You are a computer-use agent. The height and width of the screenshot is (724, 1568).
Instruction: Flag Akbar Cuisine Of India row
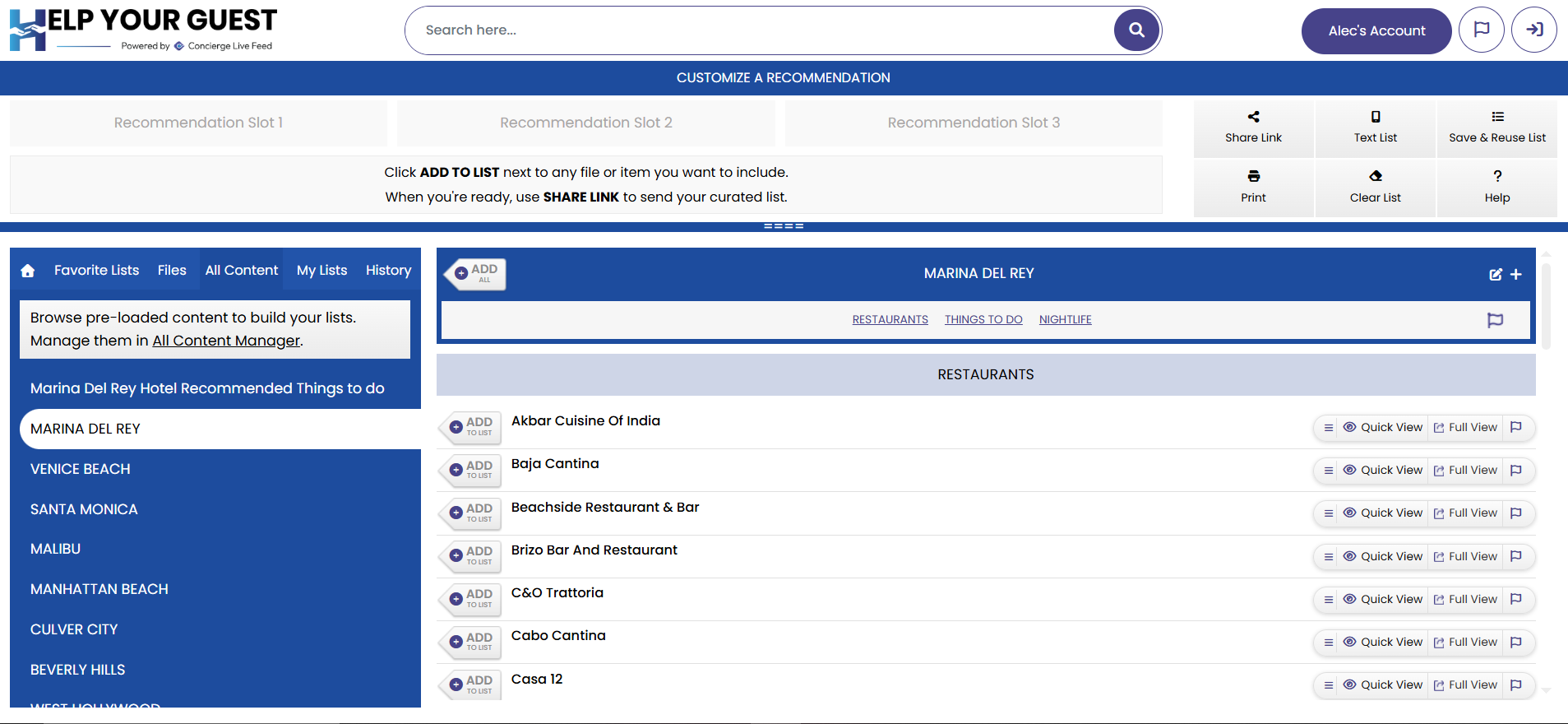1516,428
